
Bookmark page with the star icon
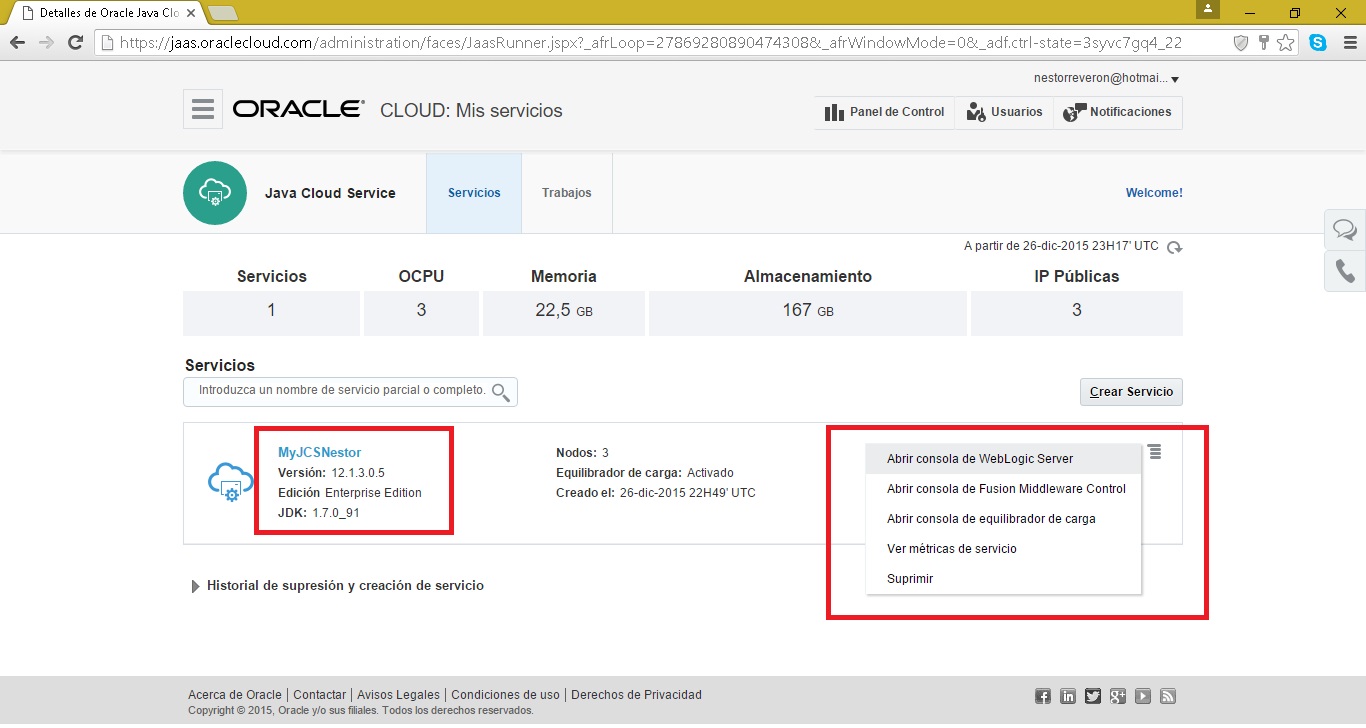click(1286, 43)
